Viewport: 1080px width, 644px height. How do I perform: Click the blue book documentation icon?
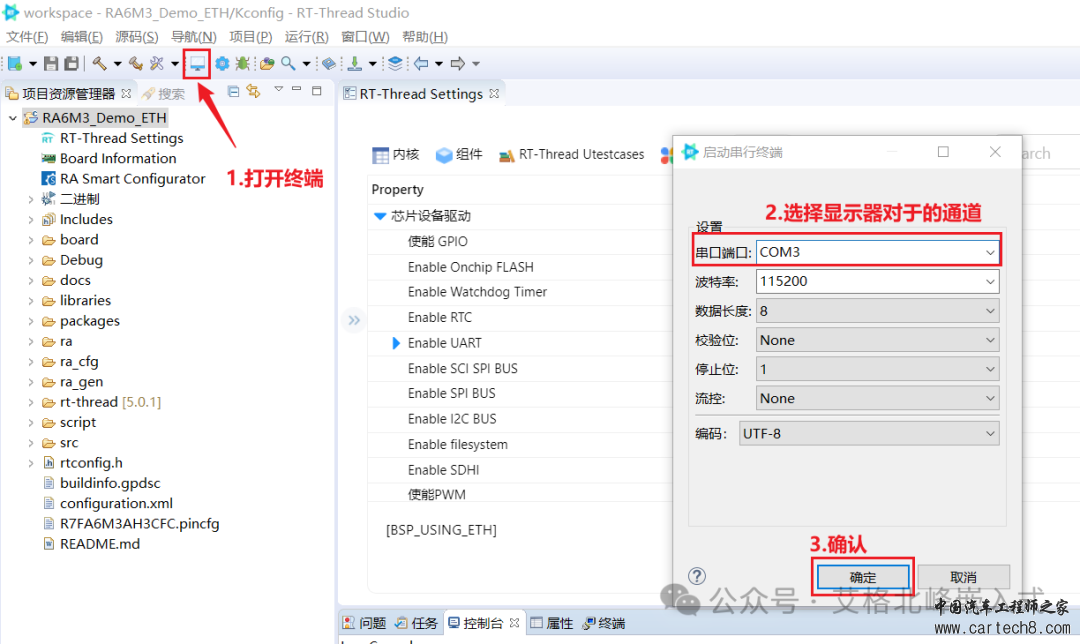(x=329, y=63)
